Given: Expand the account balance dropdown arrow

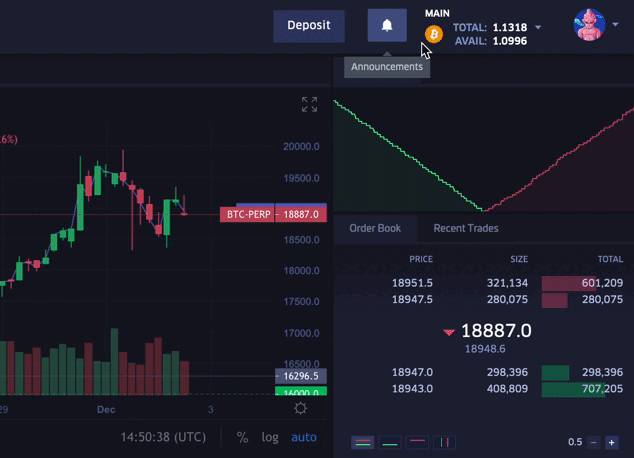Looking at the screenshot, I should click(x=538, y=27).
